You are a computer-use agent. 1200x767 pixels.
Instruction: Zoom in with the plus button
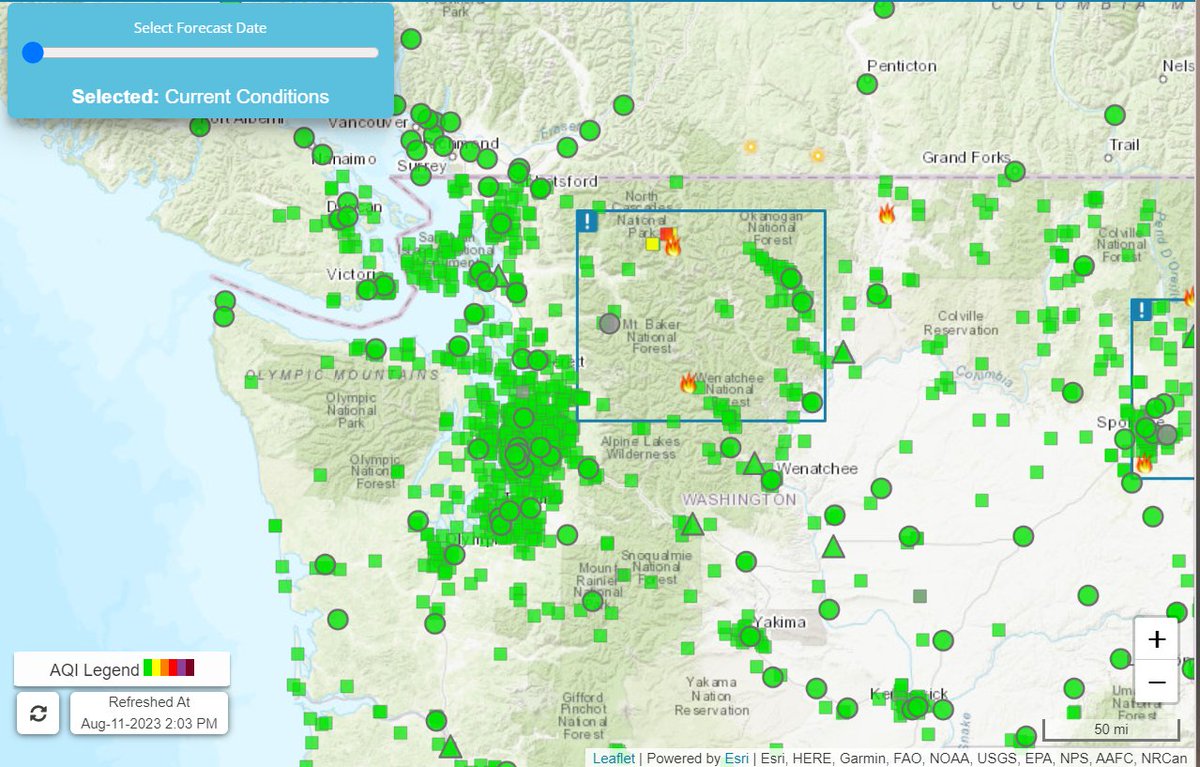click(1157, 638)
